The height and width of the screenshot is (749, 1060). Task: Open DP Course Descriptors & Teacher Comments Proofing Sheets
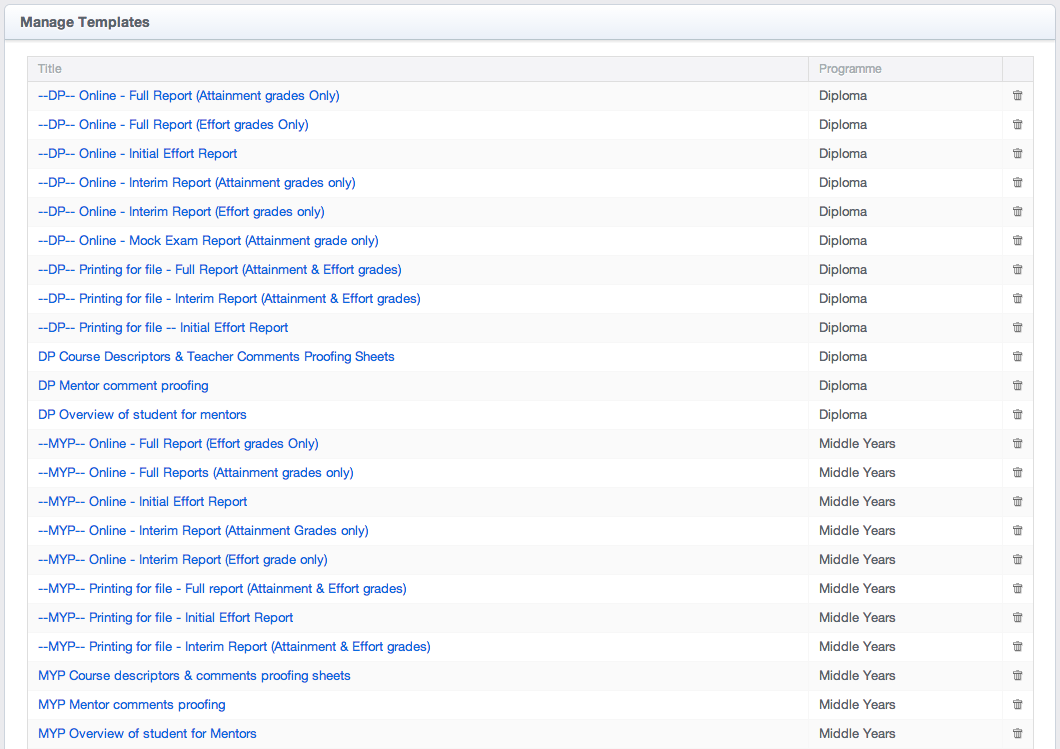point(216,357)
